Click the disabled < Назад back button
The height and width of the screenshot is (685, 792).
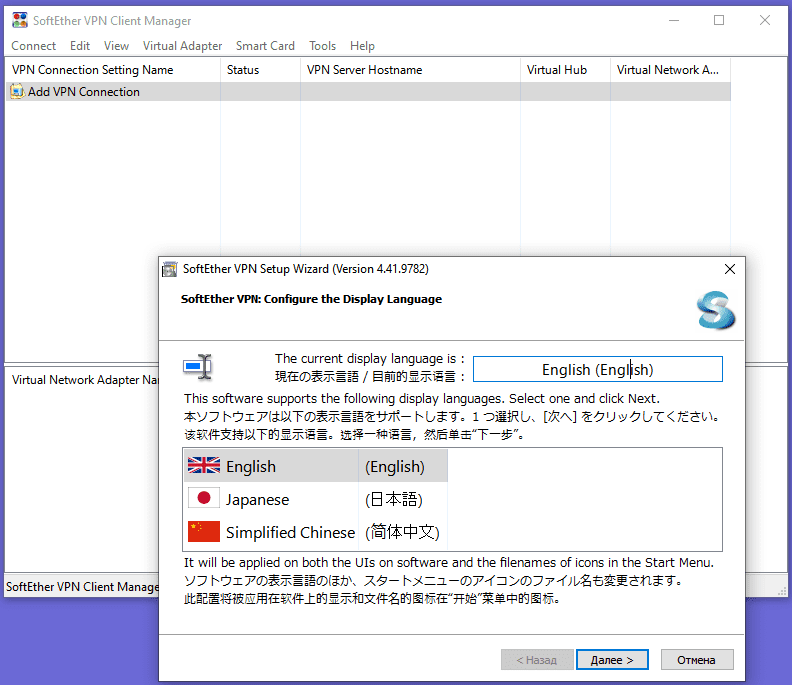point(537,660)
